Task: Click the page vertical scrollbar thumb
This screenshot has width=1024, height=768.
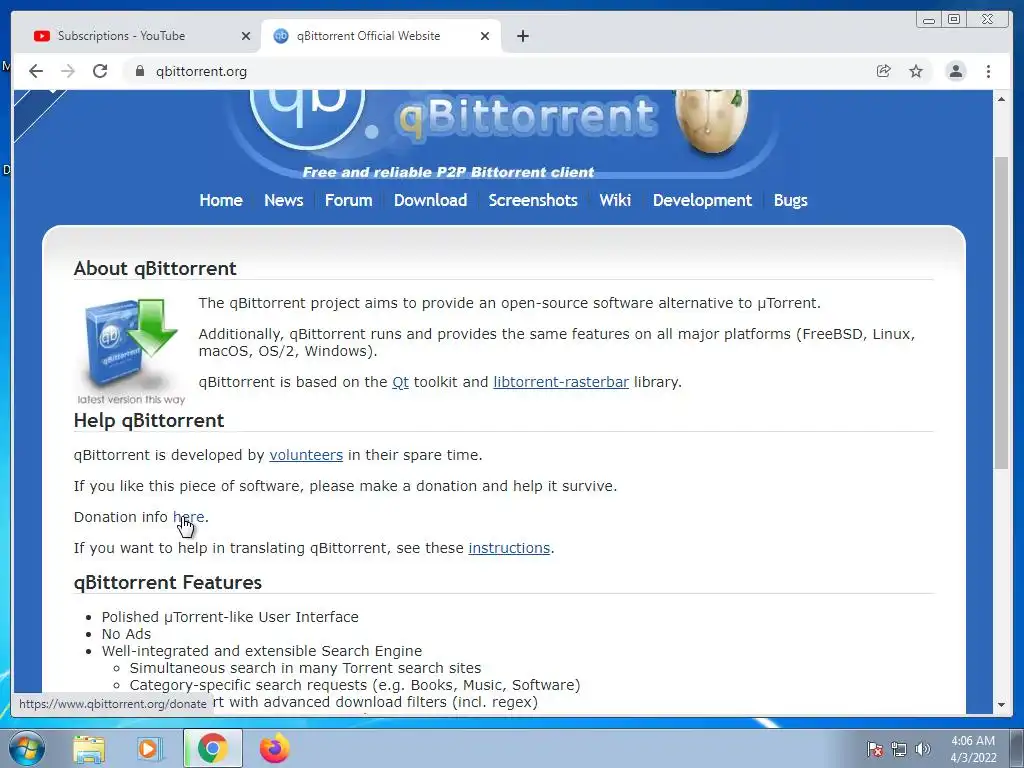Action: (1001, 312)
